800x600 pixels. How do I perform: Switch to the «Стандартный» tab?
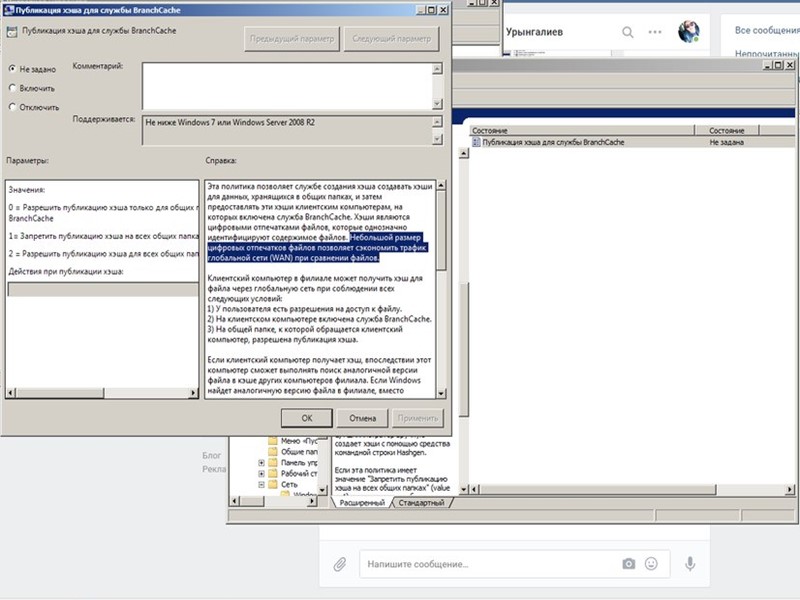(x=421, y=503)
